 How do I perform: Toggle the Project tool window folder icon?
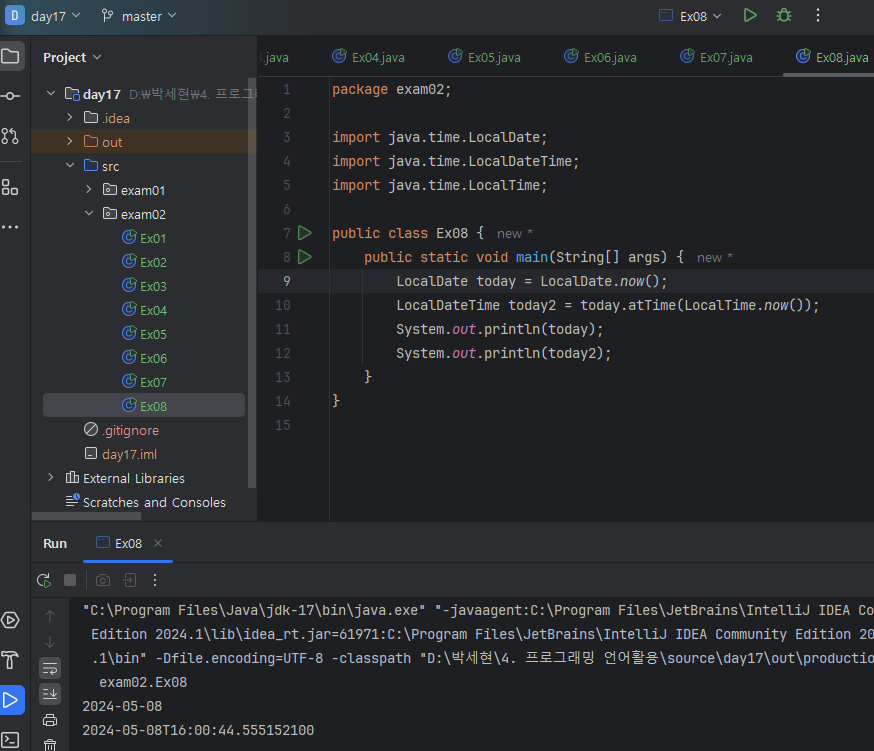pyautogui.click(x=11, y=56)
